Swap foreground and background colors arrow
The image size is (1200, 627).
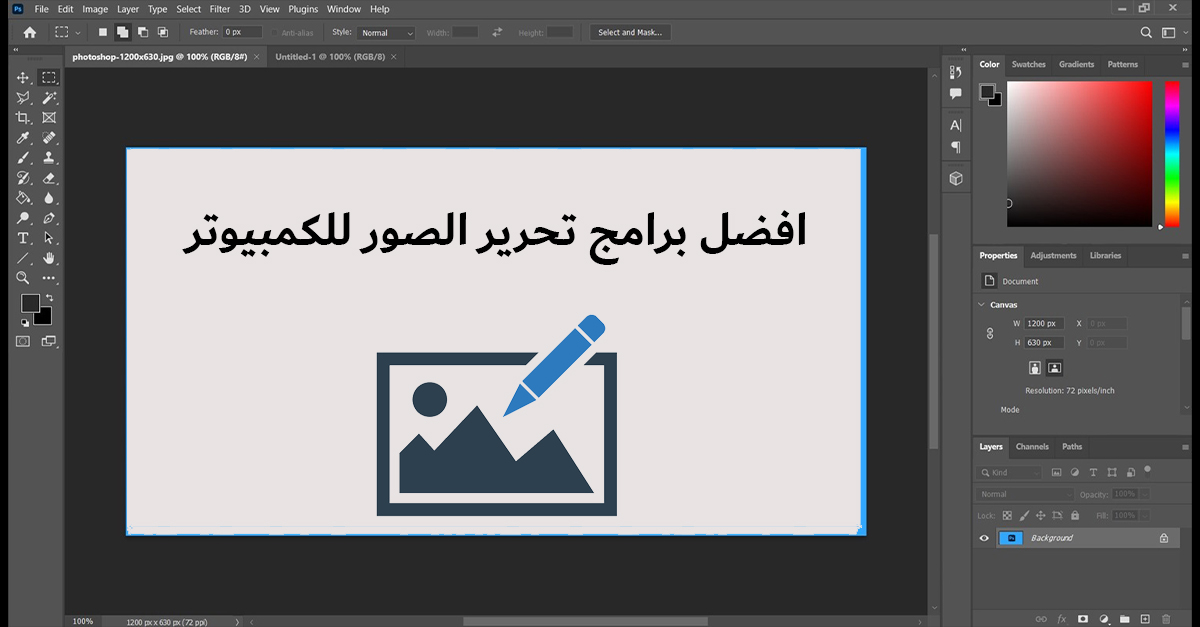(48, 298)
